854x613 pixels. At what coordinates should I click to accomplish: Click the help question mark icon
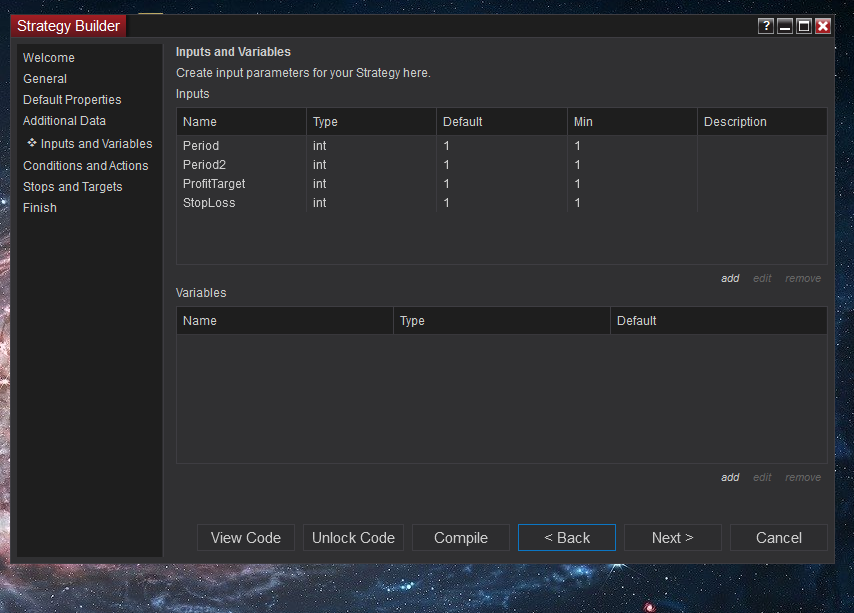coord(765,26)
